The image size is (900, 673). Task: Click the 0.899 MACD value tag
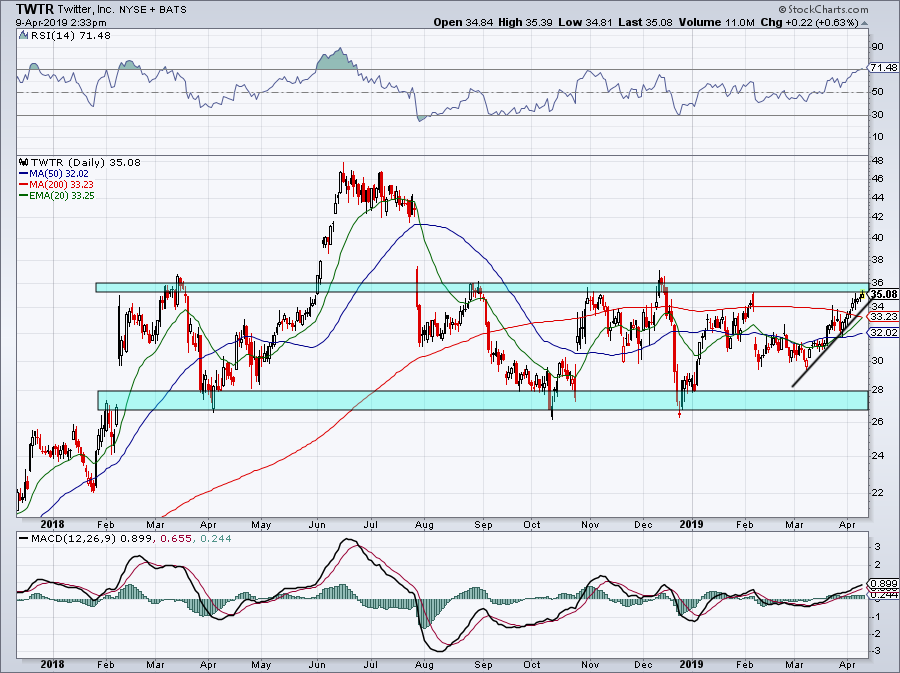(x=884, y=583)
